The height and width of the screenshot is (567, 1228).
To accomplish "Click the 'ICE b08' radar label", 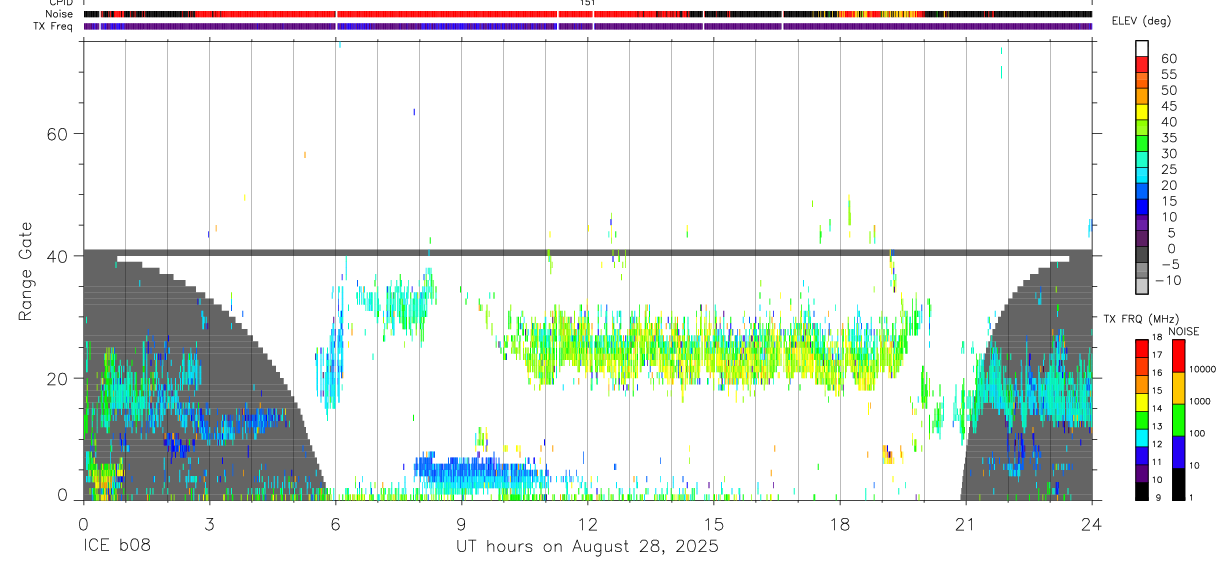I will pyautogui.click(x=116, y=547).
